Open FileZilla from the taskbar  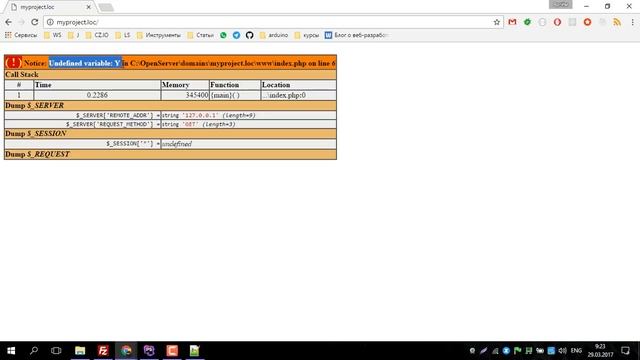tap(103, 351)
